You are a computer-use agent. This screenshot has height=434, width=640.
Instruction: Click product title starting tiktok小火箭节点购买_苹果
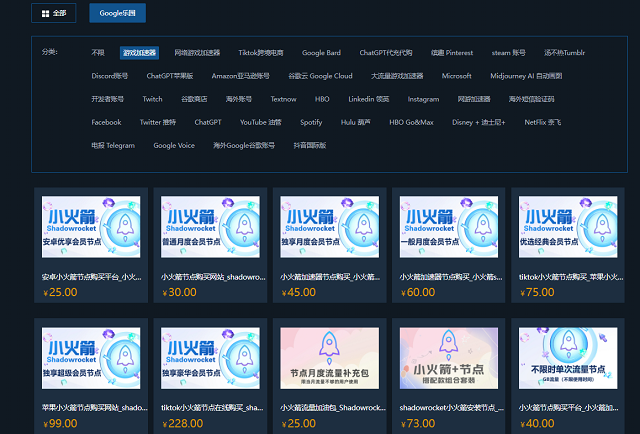(571, 277)
